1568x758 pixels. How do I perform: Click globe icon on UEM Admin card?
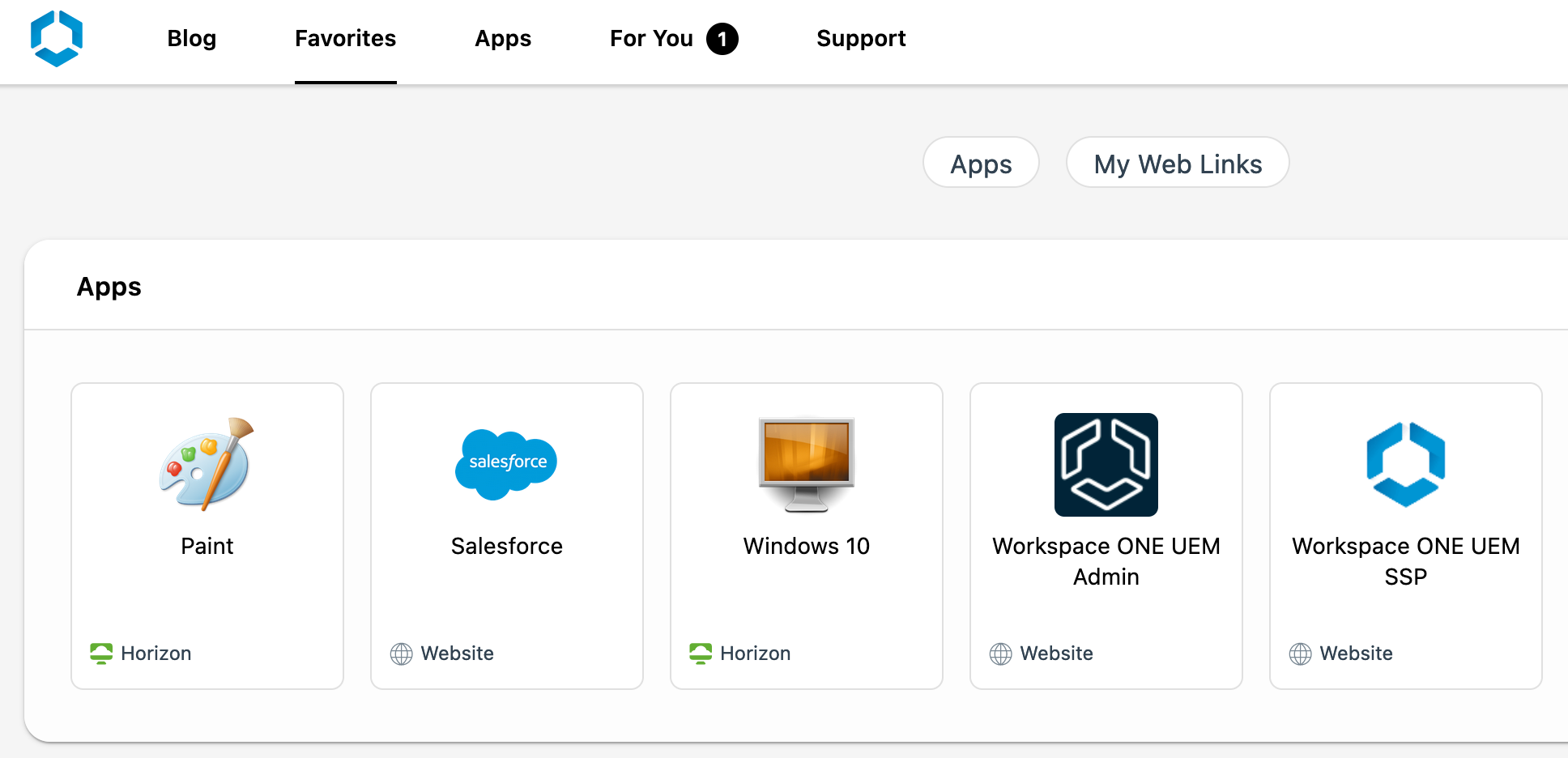tap(1001, 654)
